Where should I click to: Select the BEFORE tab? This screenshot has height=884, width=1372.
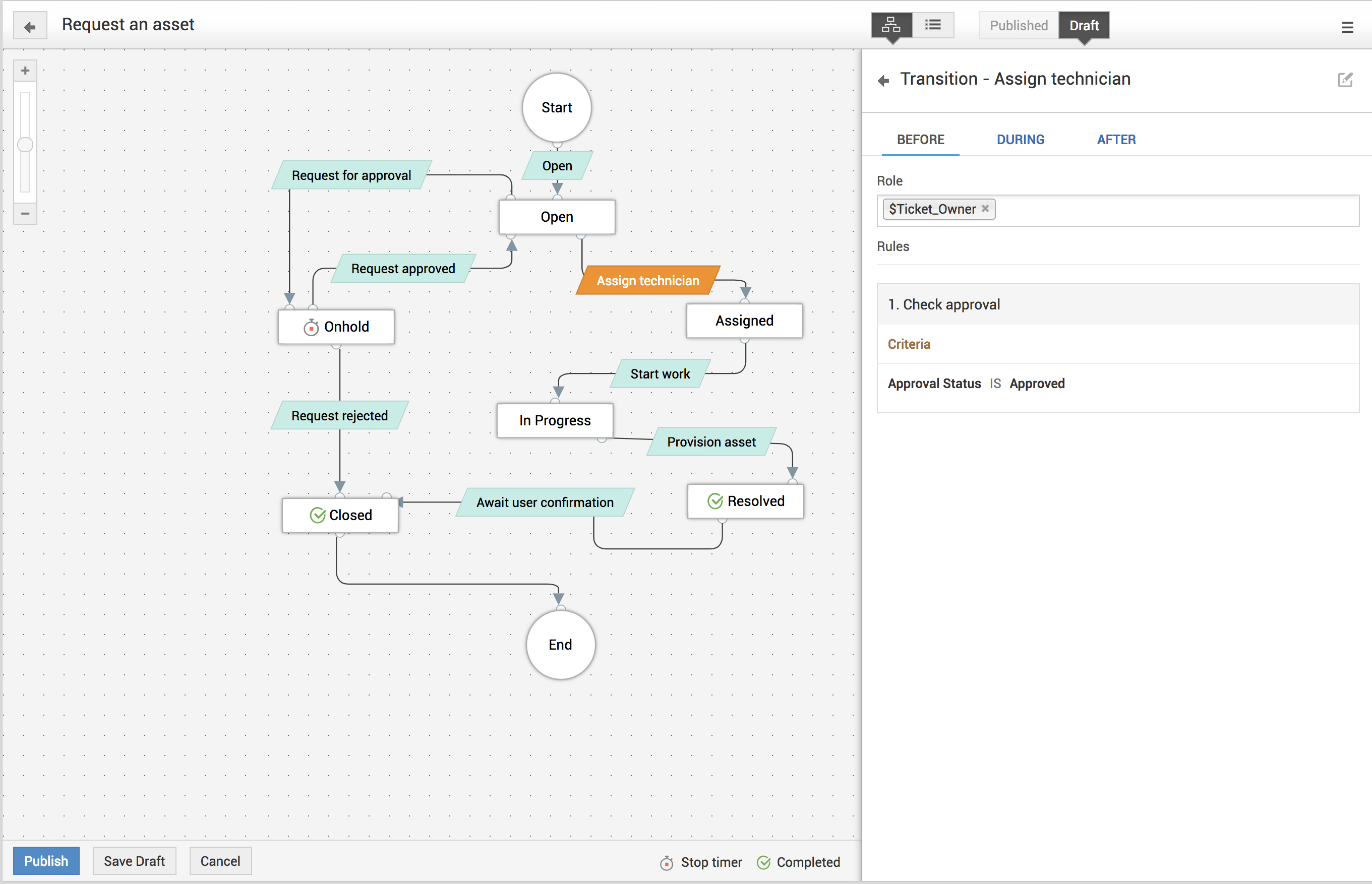[920, 140]
